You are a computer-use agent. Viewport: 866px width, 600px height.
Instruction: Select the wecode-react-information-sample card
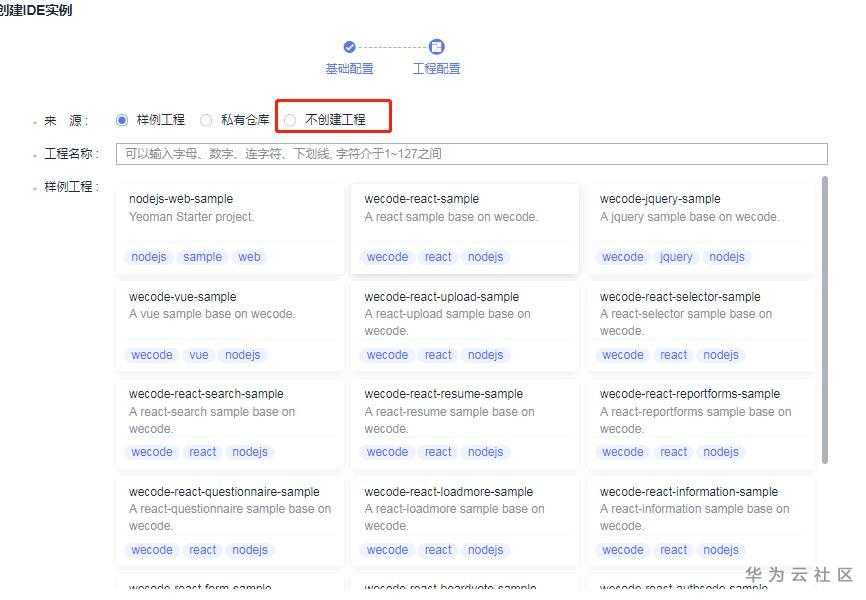tap(701, 522)
